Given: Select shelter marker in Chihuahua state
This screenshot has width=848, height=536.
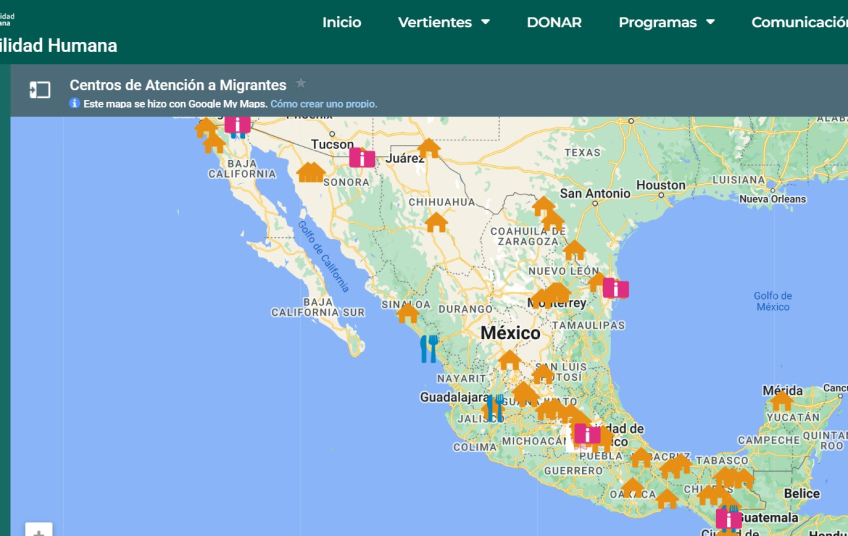Looking at the screenshot, I should tap(436, 222).
